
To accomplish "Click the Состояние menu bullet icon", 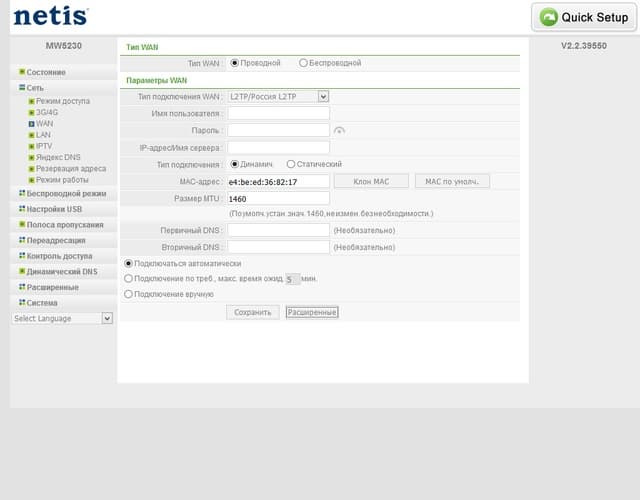I will [x=22, y=72].
